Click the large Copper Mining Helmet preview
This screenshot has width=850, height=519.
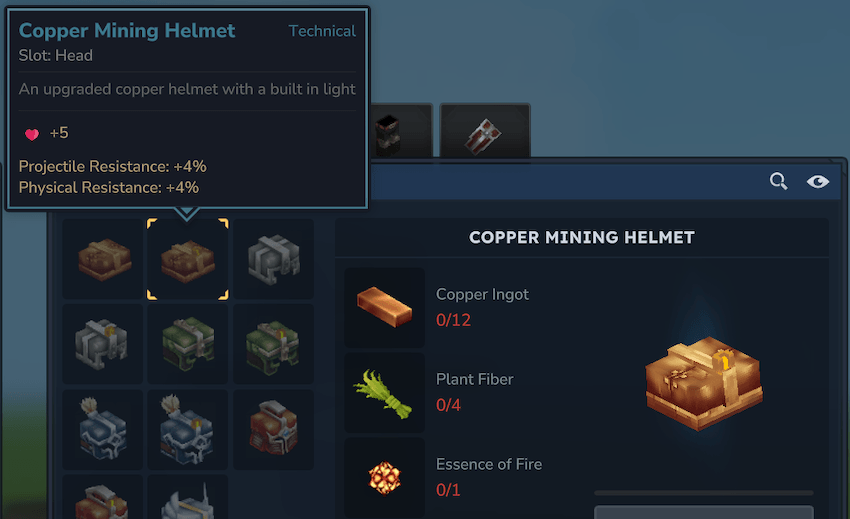pyautogui.click(x=704, y=382)
